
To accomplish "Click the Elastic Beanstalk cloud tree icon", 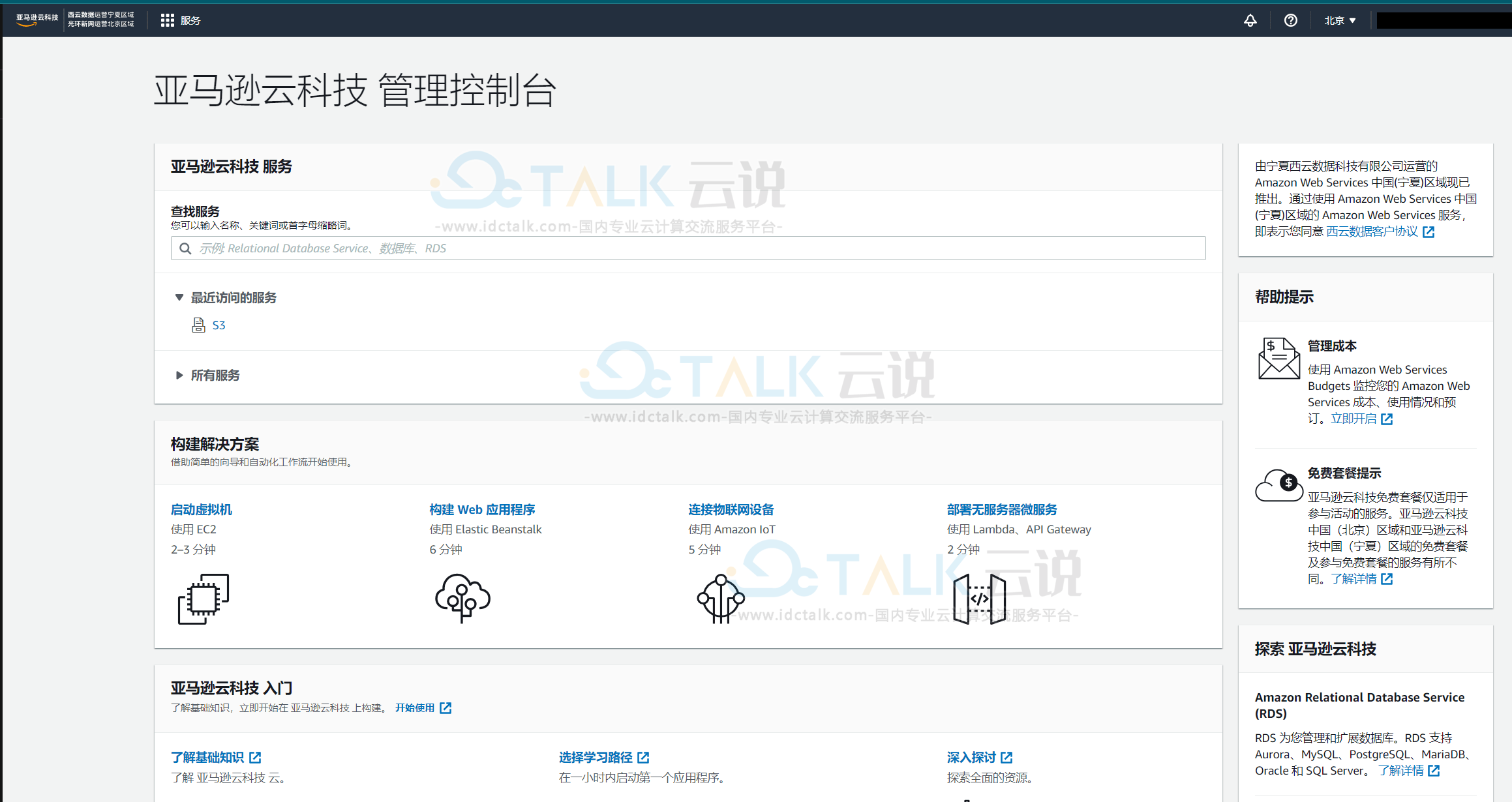I will point(462,599).
